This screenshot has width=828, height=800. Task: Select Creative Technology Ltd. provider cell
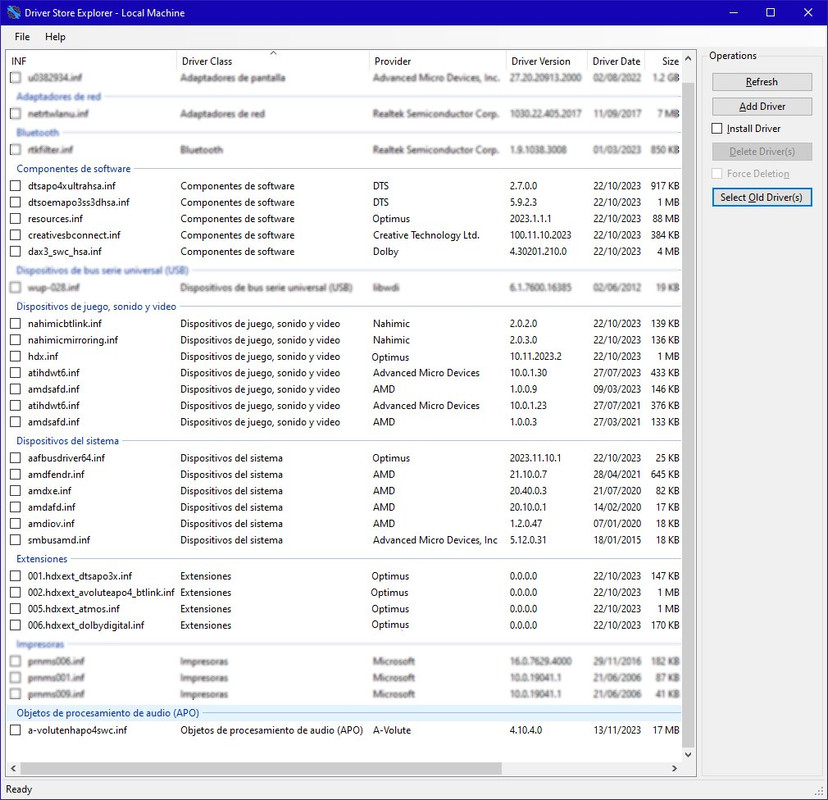coord(426,235)
